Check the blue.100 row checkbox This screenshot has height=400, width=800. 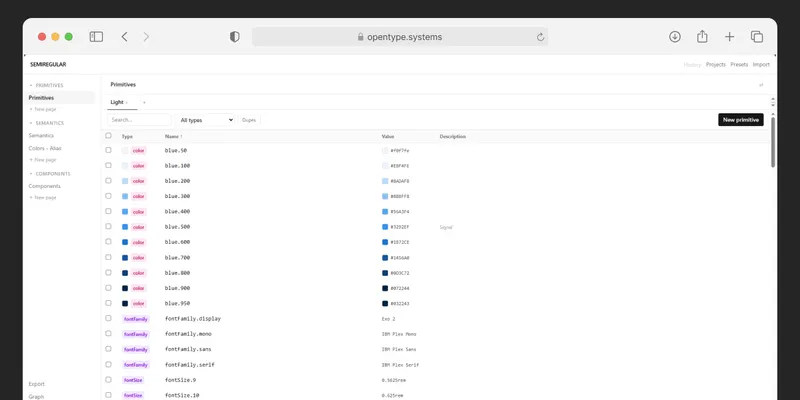tap(108, 165)
